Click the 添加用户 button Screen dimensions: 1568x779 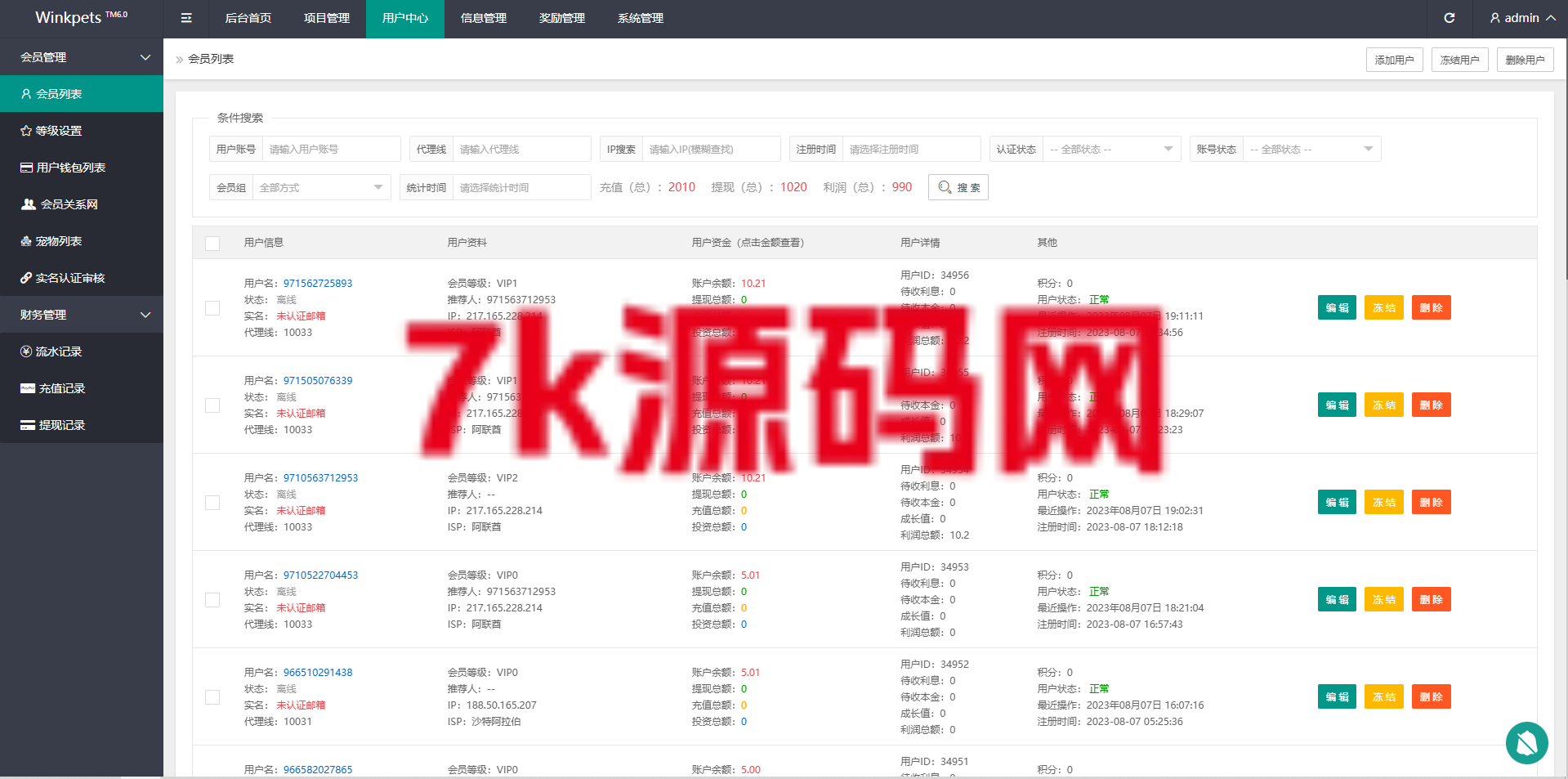[x=1395, y=60]
